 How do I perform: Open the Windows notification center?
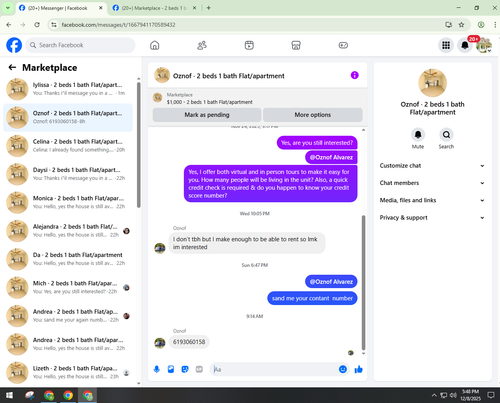(x=491, y=395)
